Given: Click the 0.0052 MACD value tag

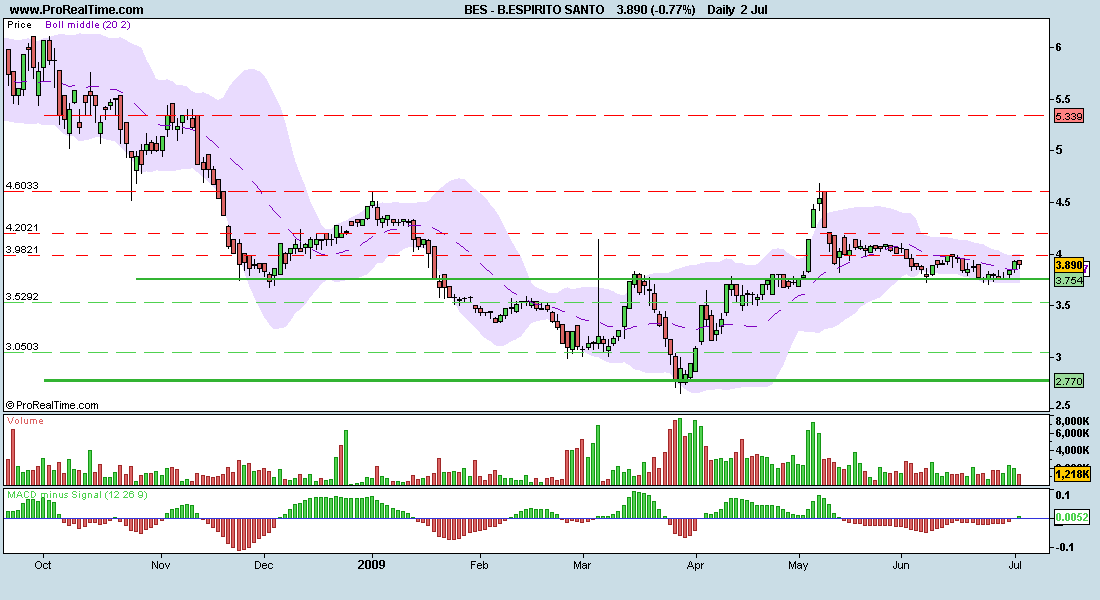Looking at the screenshot, I should click(1072, 518).
